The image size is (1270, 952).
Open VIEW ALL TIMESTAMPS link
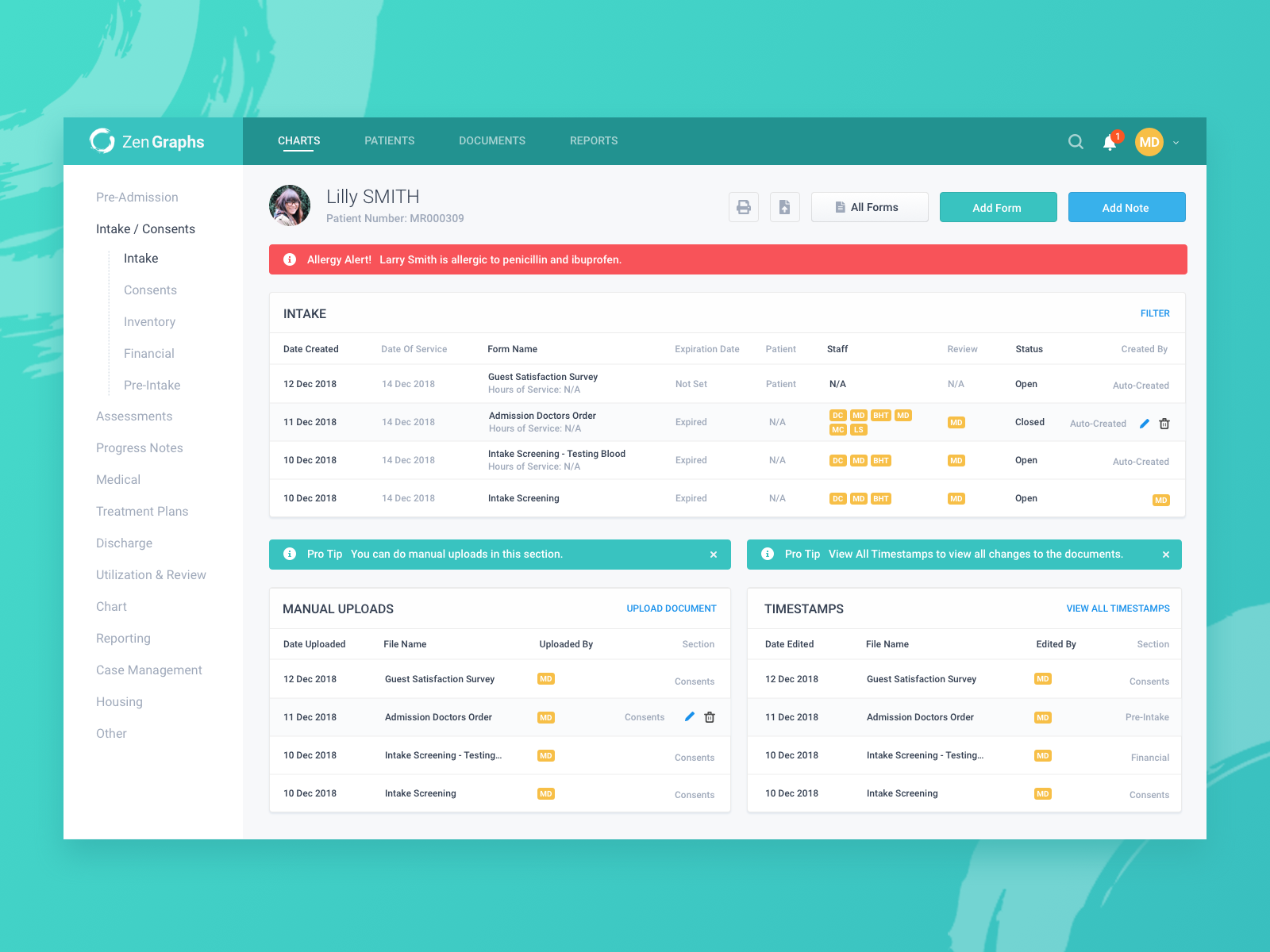pyautogui.click(x=1118, y=608)
